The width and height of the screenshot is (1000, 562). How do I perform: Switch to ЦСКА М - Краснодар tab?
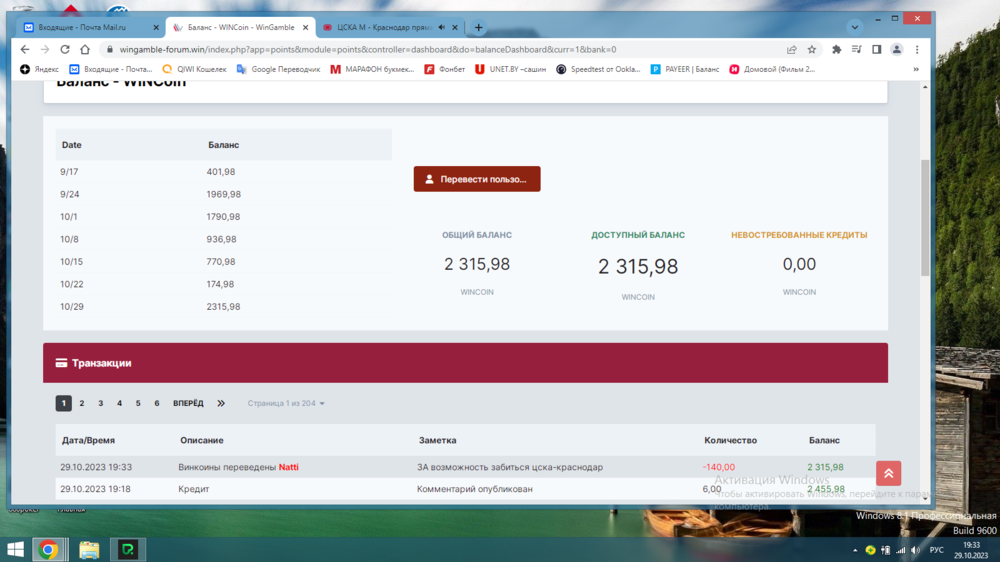point(380,27)
